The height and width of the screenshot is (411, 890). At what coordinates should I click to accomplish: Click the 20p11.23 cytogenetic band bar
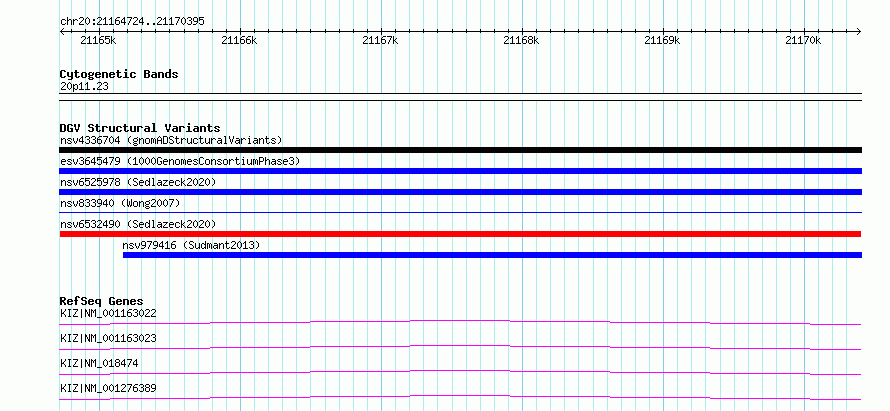460,97
